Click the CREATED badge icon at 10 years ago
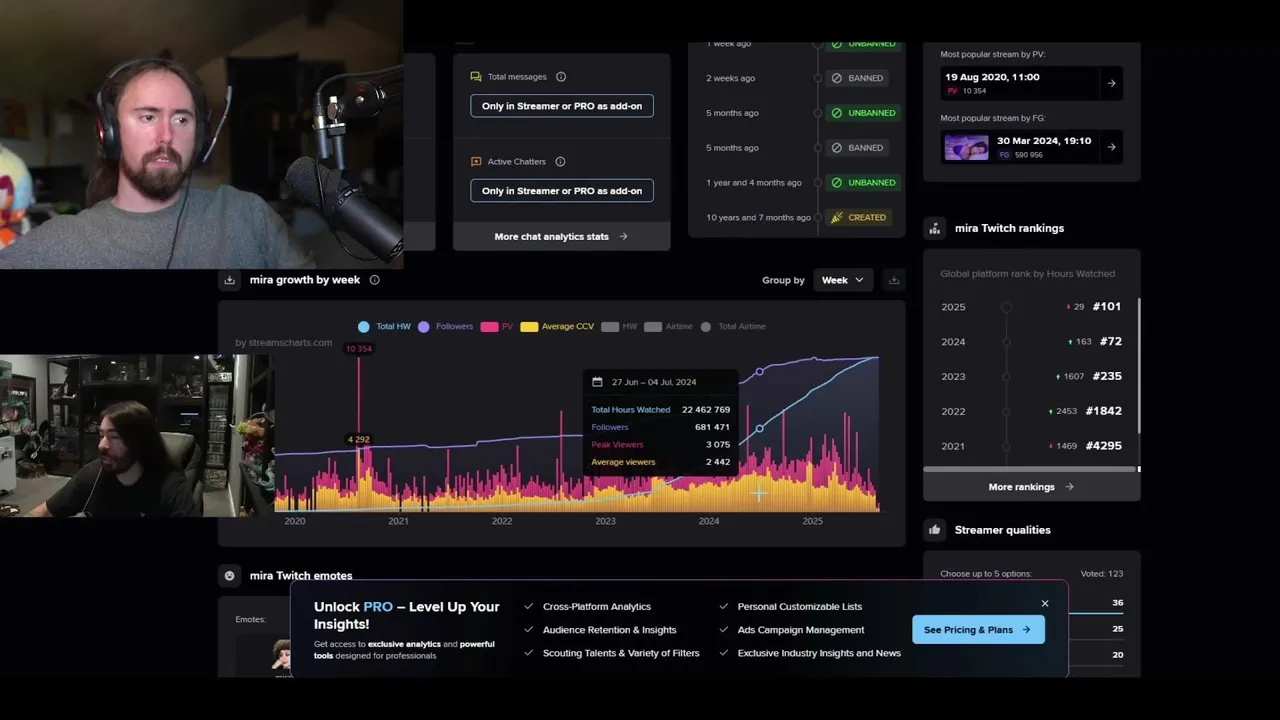The image size is (1280, 720). pyautogui.click(x=838, y=217)
